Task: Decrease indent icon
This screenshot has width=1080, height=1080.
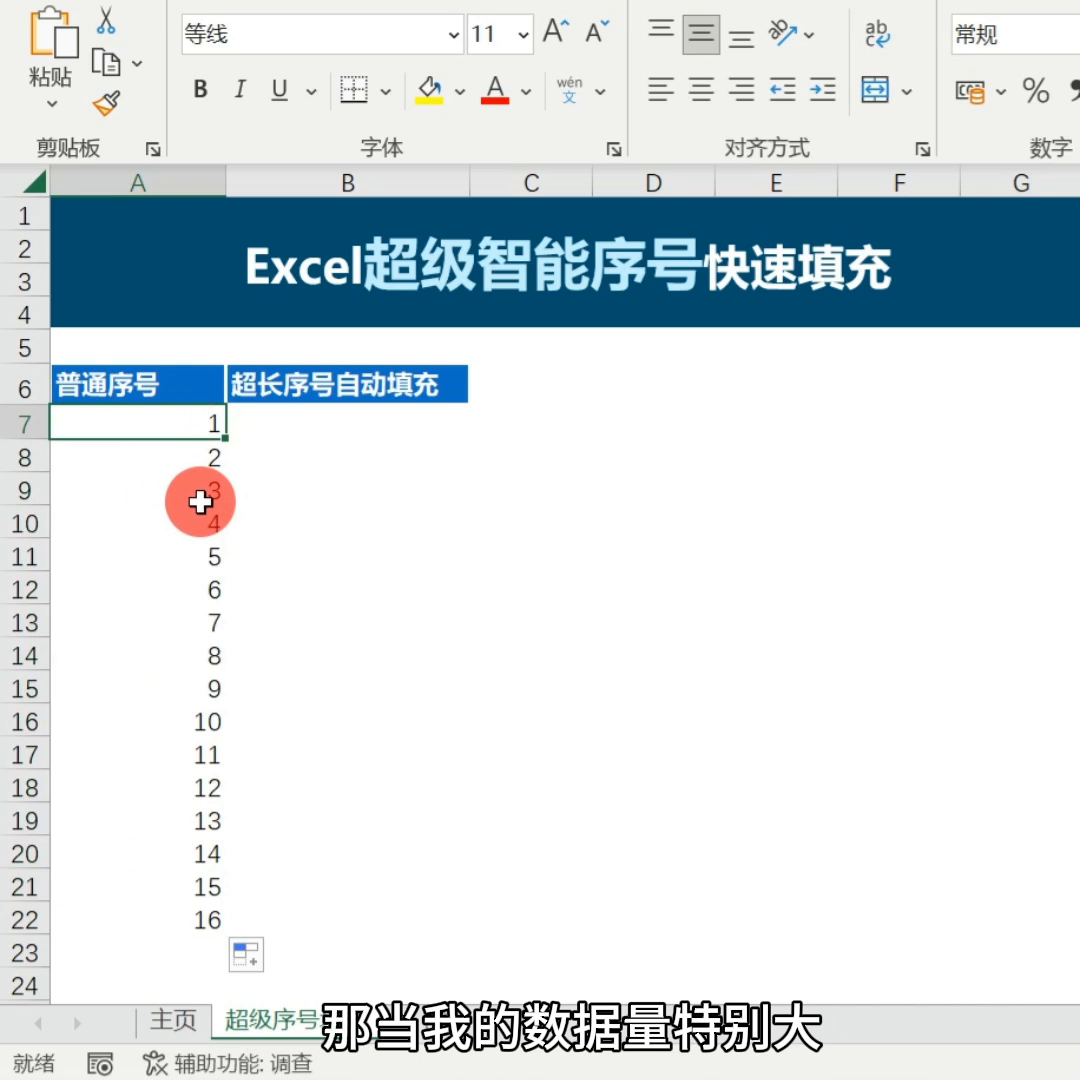Action: [x=782, y=90]
